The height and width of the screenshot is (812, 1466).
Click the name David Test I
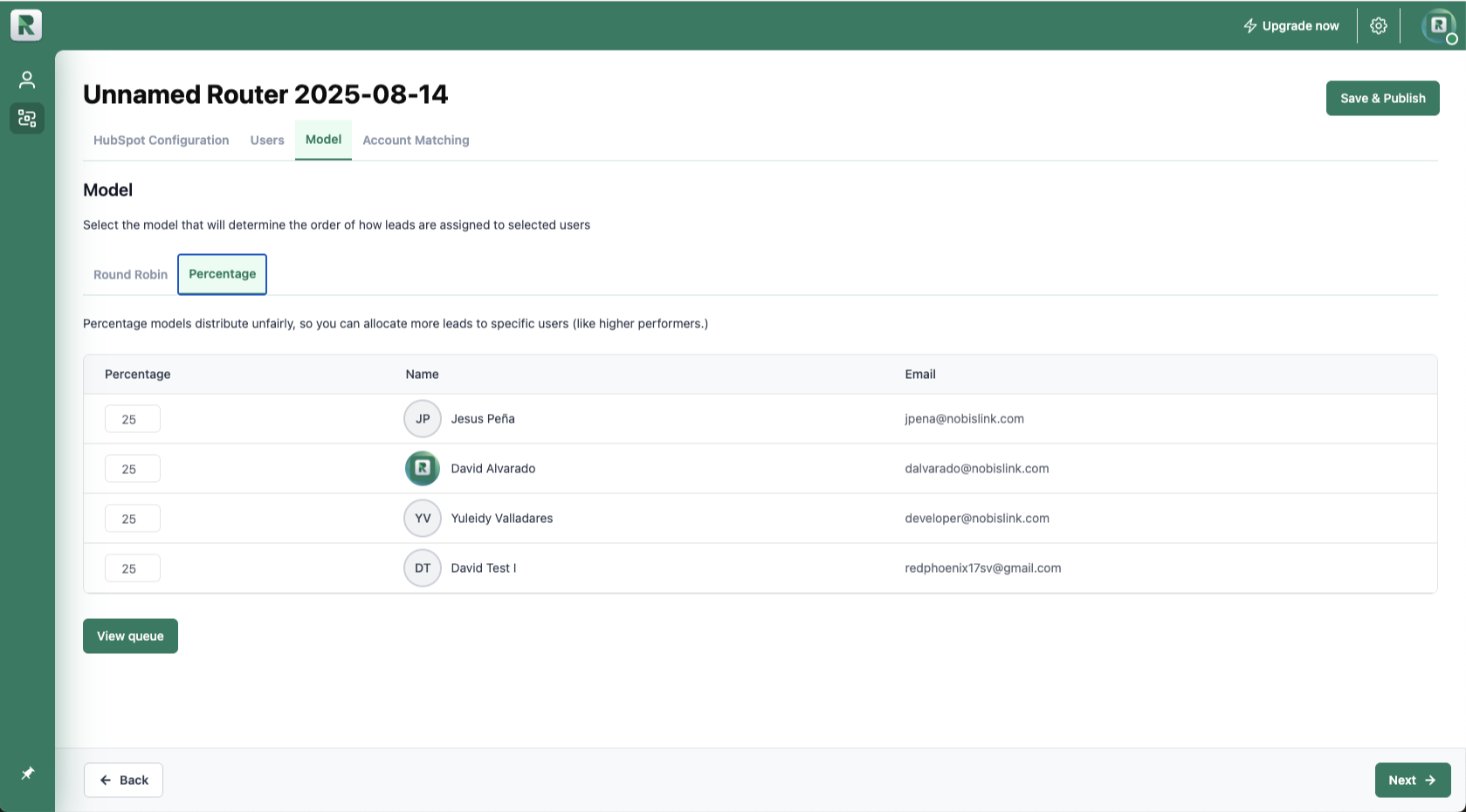484,568
